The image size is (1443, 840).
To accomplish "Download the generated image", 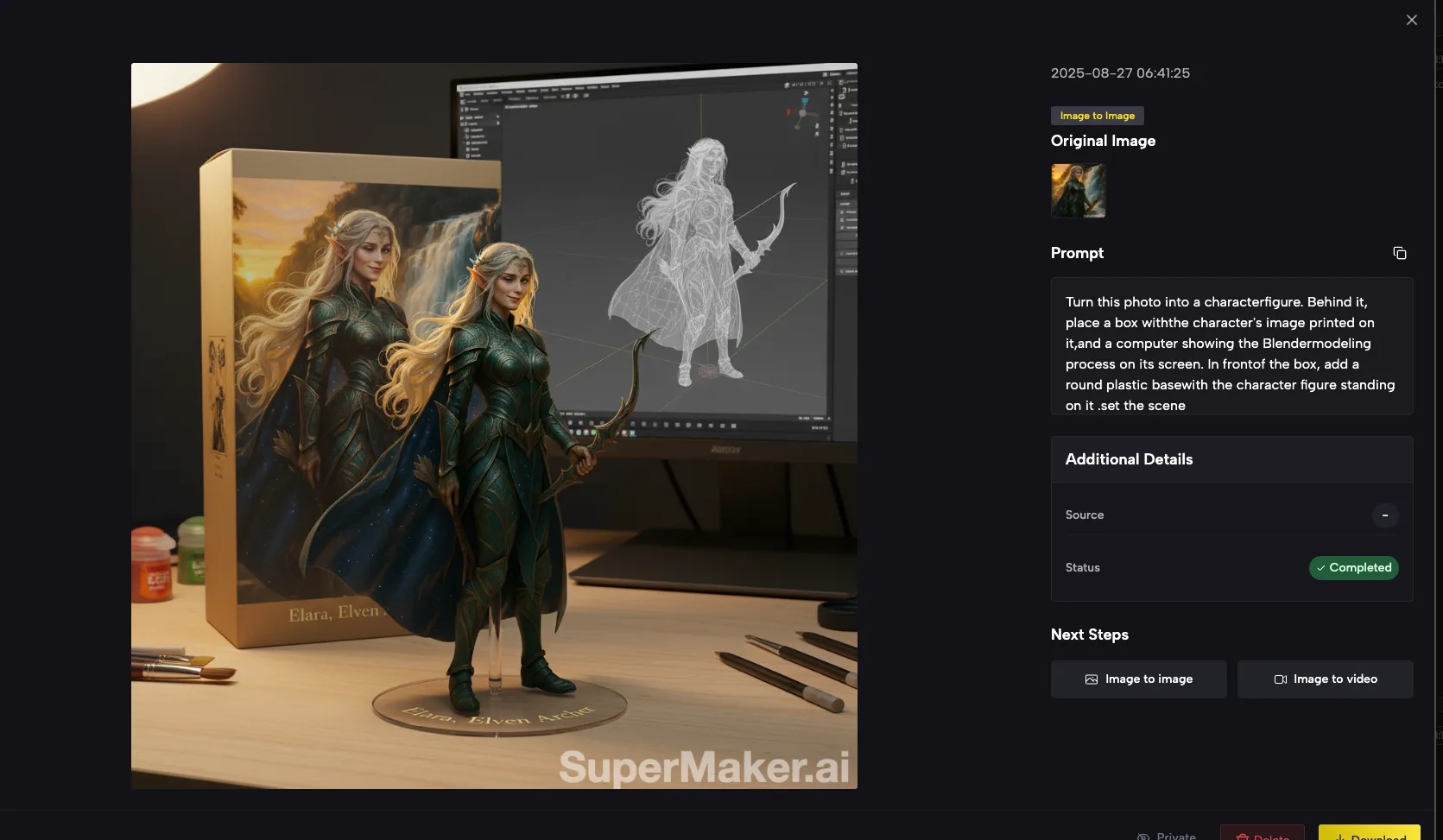I will point(1369,836).
